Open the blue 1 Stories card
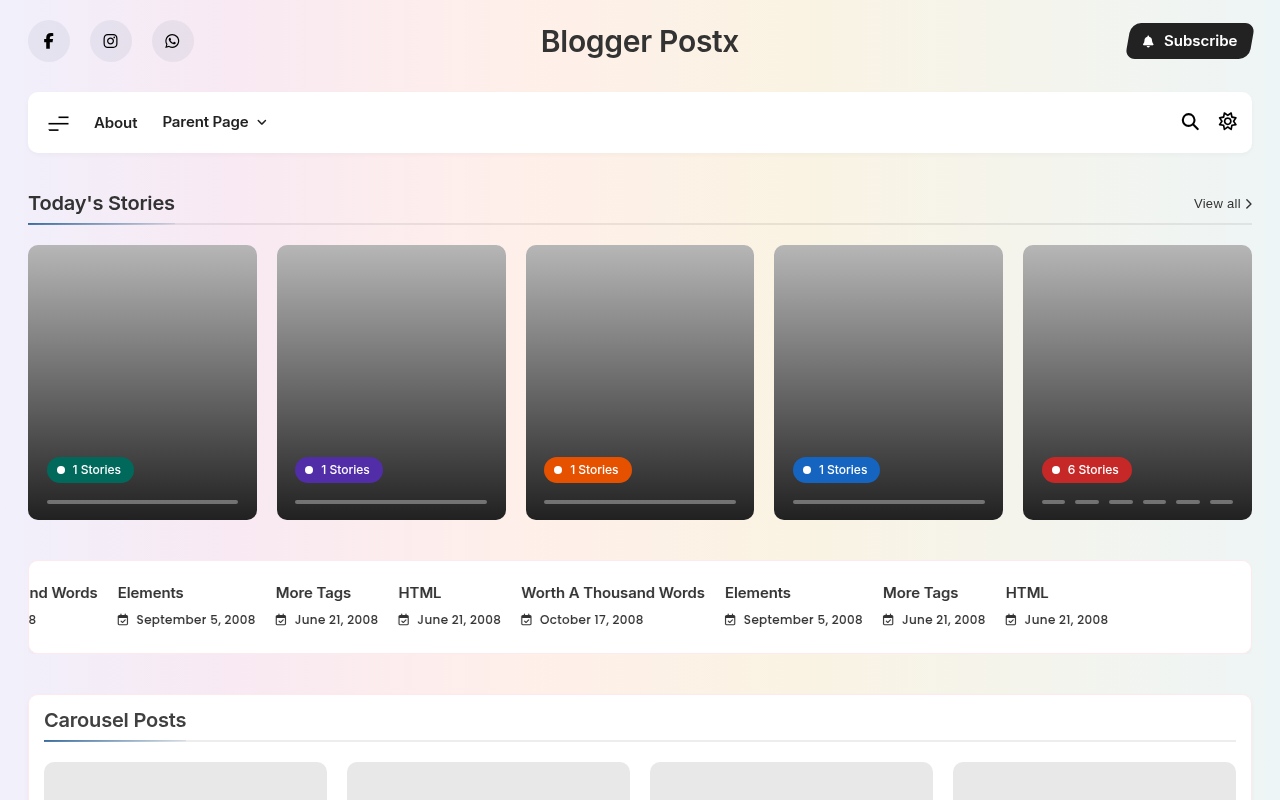The image size is (1280, 800). pos(888,382)
